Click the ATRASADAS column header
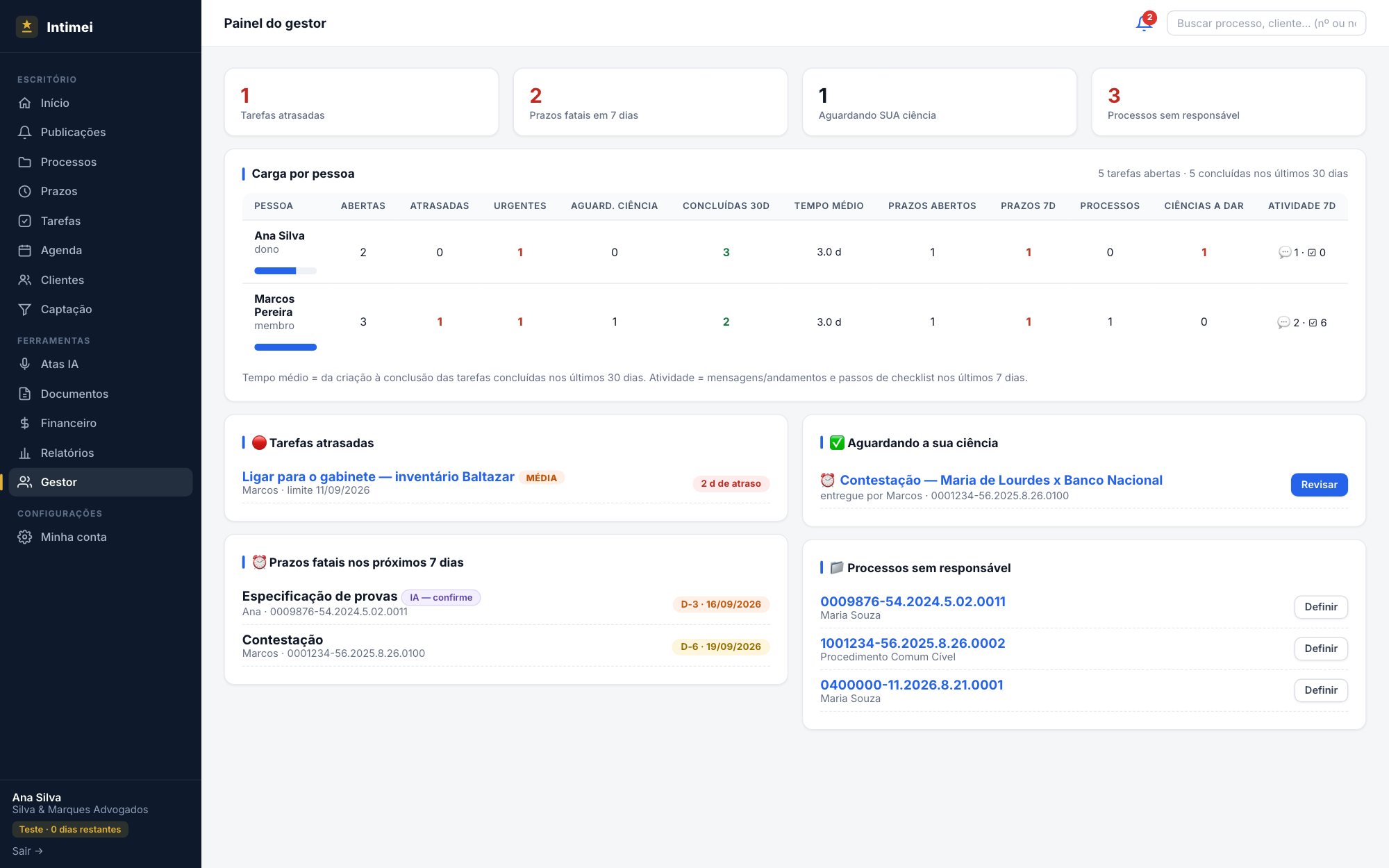 tap(440, 206)
